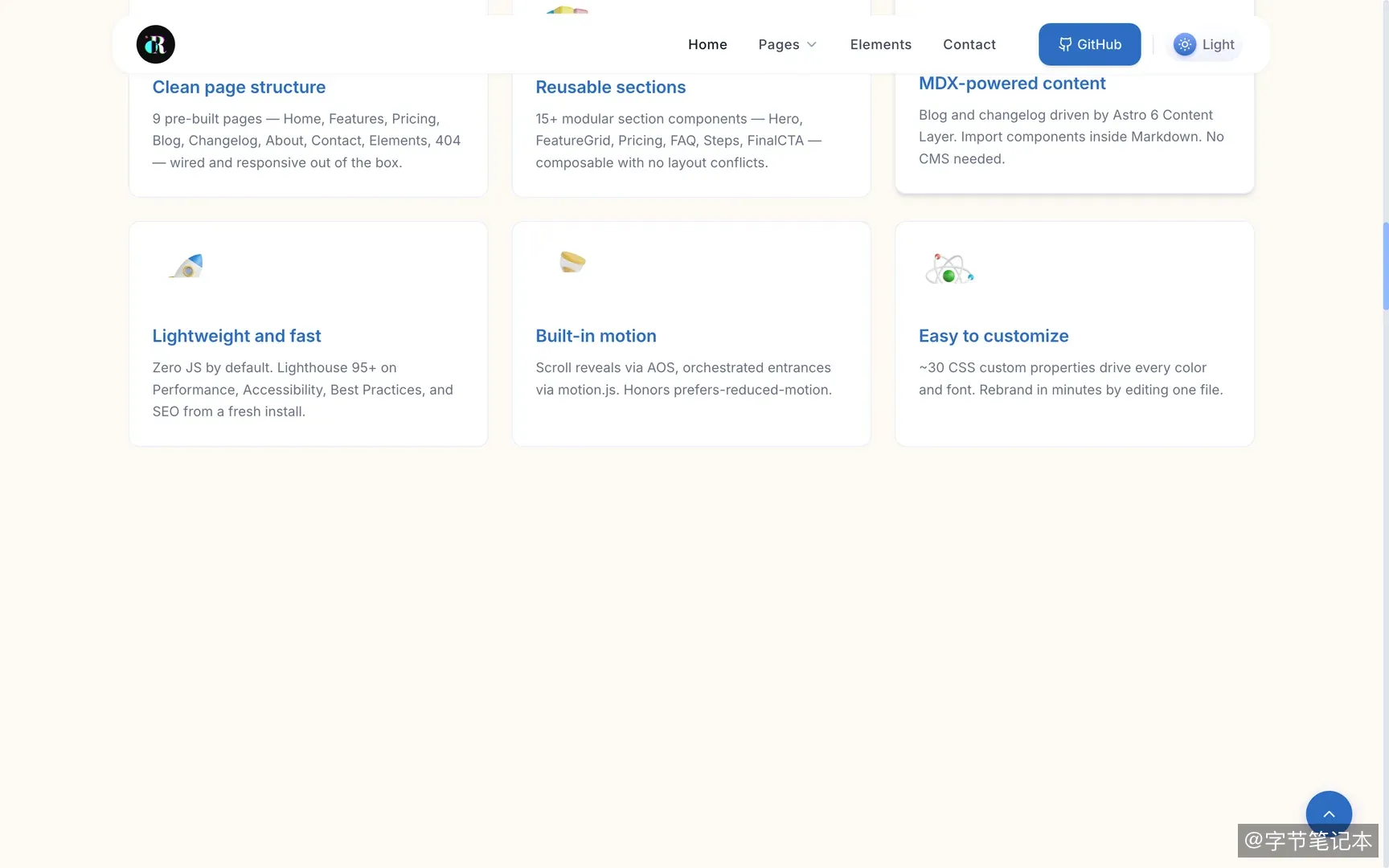The width and height of the screenshot is (1389, 868).
Task: Click the '~30 CSS custom properties' description
Action: [1071, 379]
